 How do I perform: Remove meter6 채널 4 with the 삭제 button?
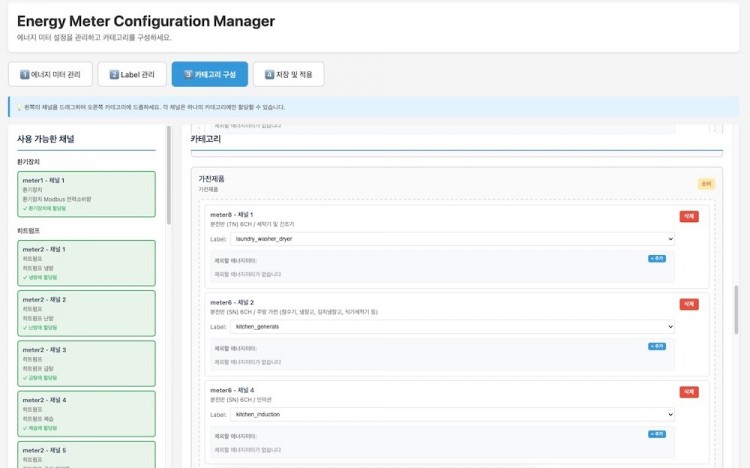[689, 392]
